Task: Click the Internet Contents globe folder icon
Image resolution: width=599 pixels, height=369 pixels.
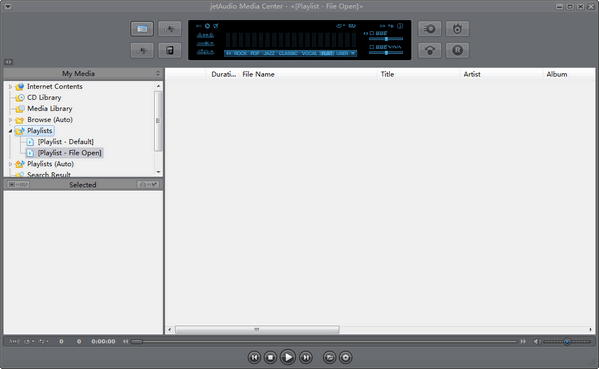Action: point(20,87)
